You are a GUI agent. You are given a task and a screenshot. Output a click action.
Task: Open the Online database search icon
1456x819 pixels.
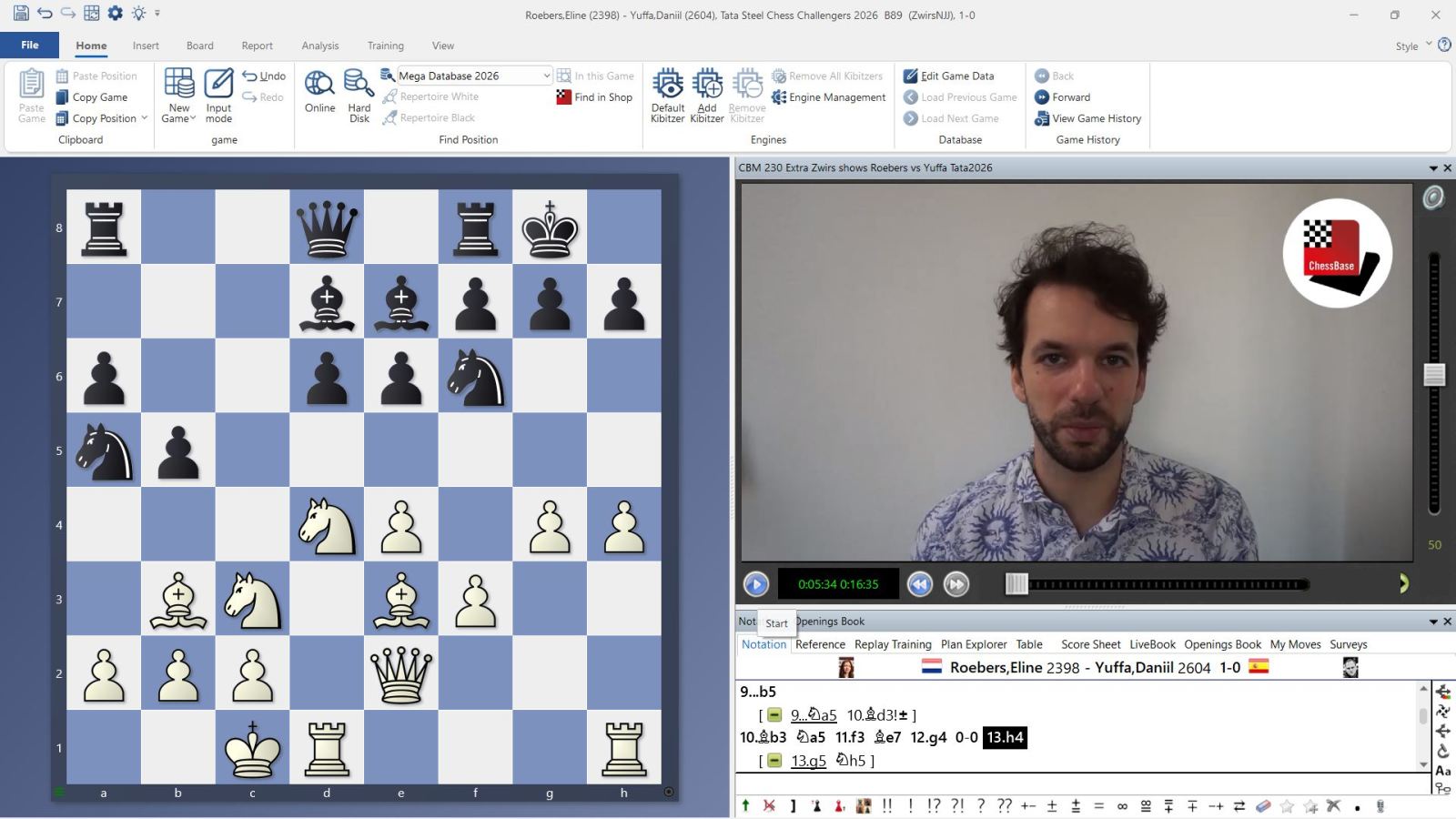[319, 85]
